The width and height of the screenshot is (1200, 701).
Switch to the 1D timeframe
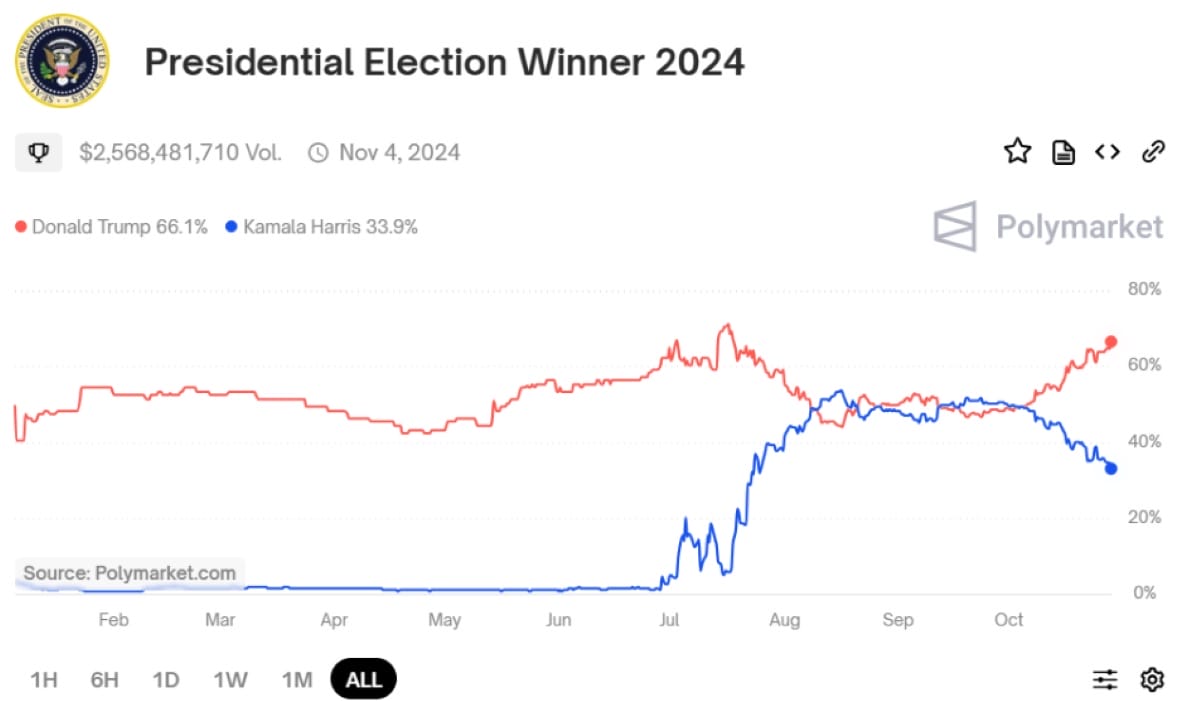[166, 679]
